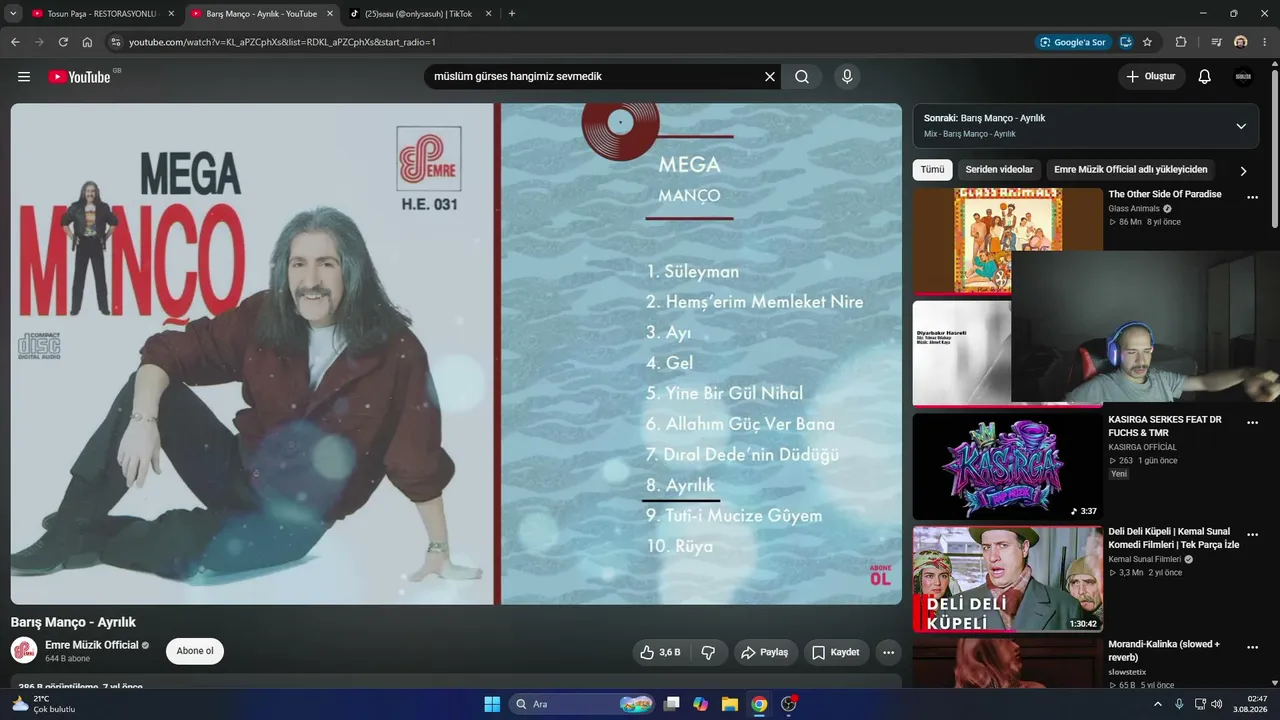Open media controls icon in Chrome toolbar
Viewport: 1280px width, 720px height.
click(x=1217, y=42)
